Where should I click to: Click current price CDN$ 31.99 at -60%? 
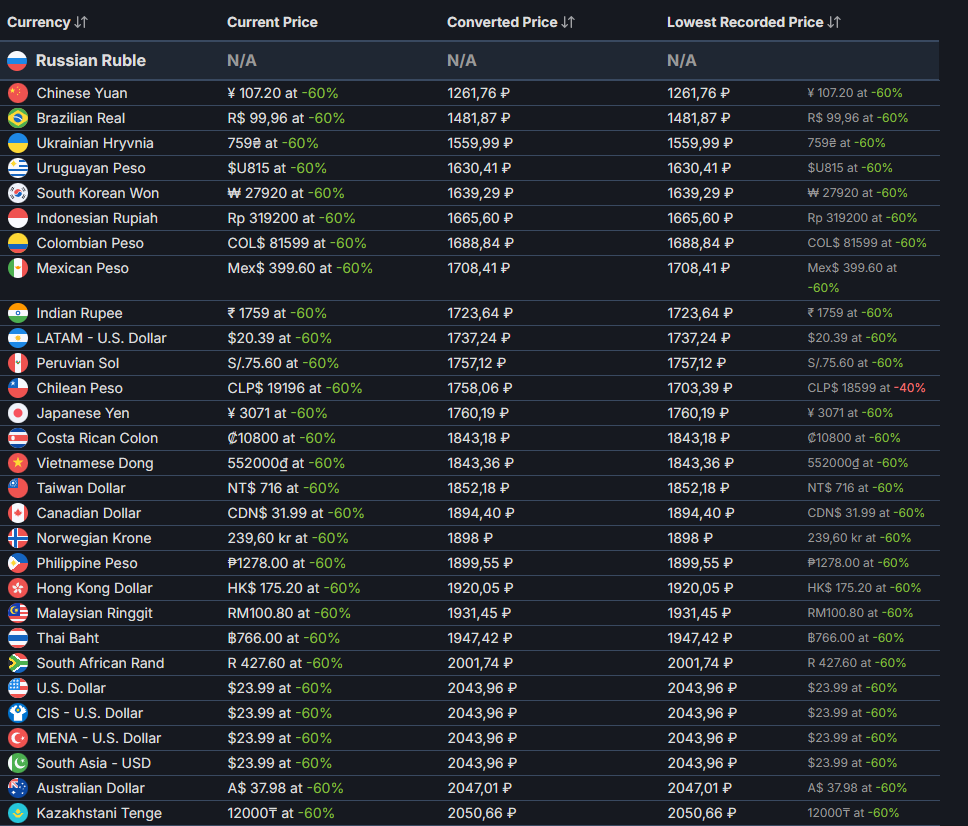(x=296, y=513)
